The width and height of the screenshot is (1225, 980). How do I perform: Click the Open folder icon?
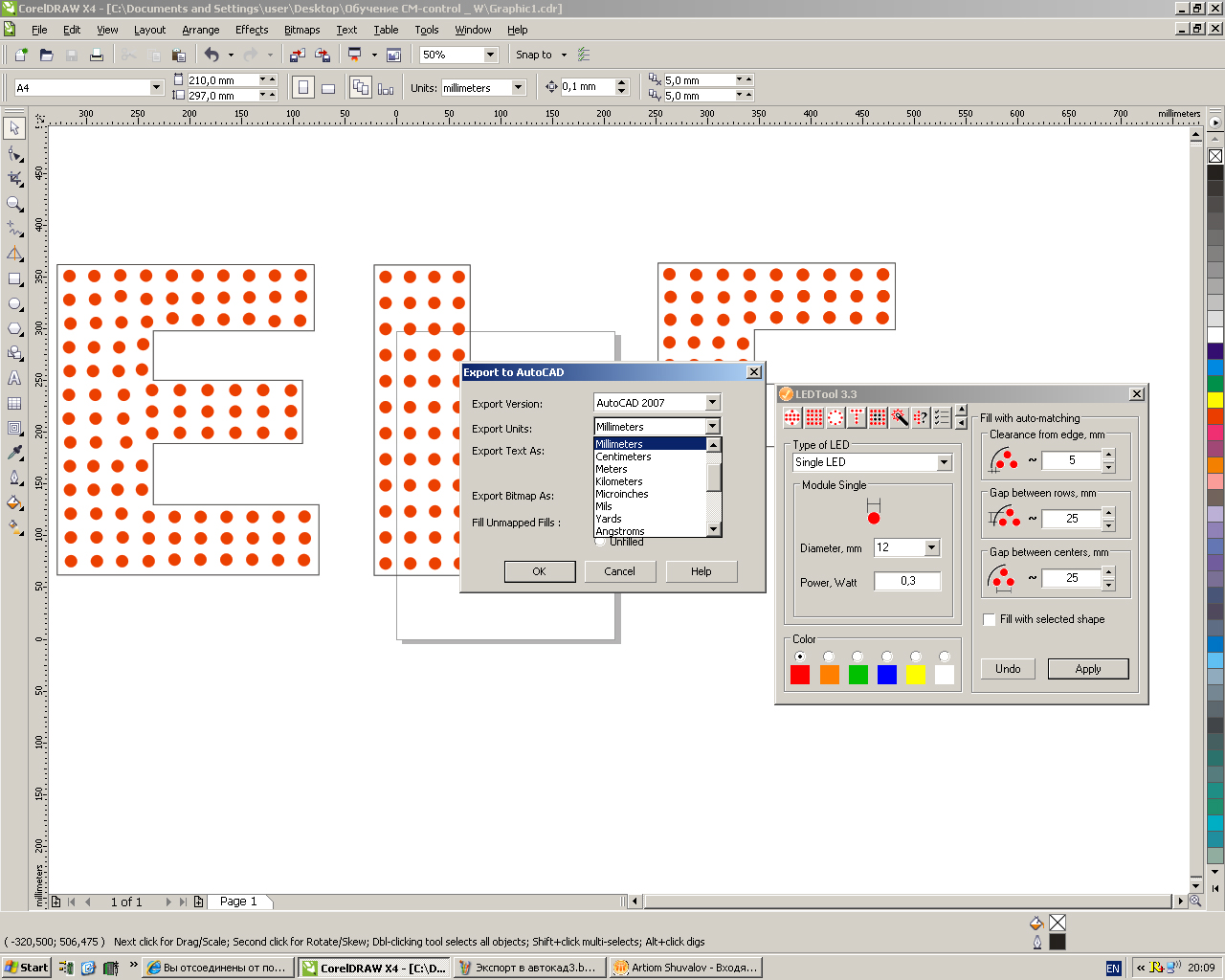tap(46, 55)
